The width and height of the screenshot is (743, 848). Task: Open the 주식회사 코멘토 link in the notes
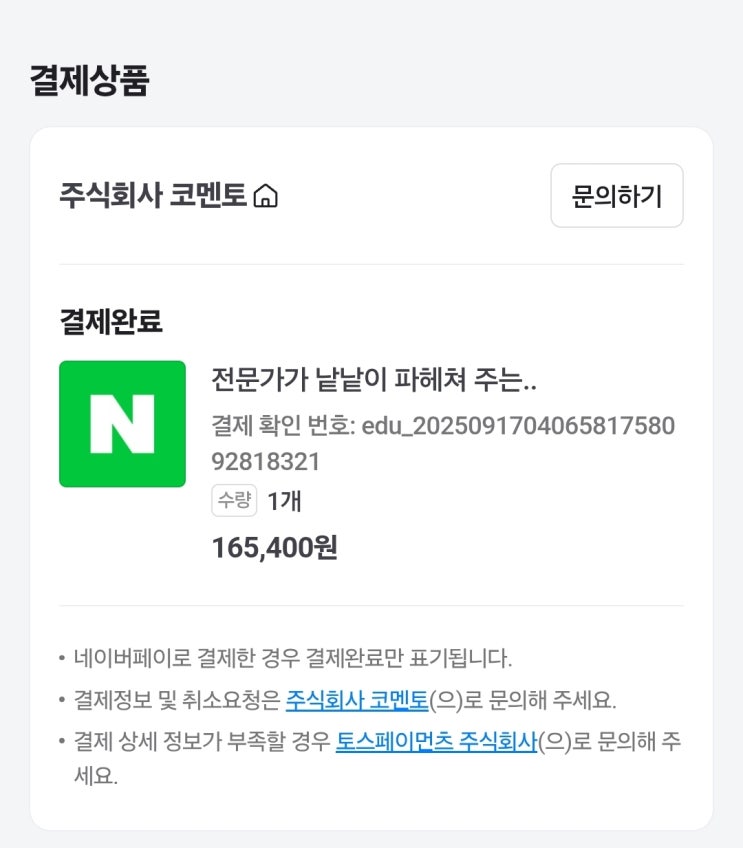pos(357,700)
